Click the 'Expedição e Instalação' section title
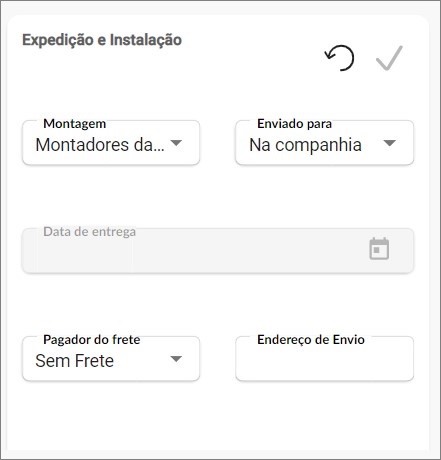The image size is (441, 460). [102, 40]
